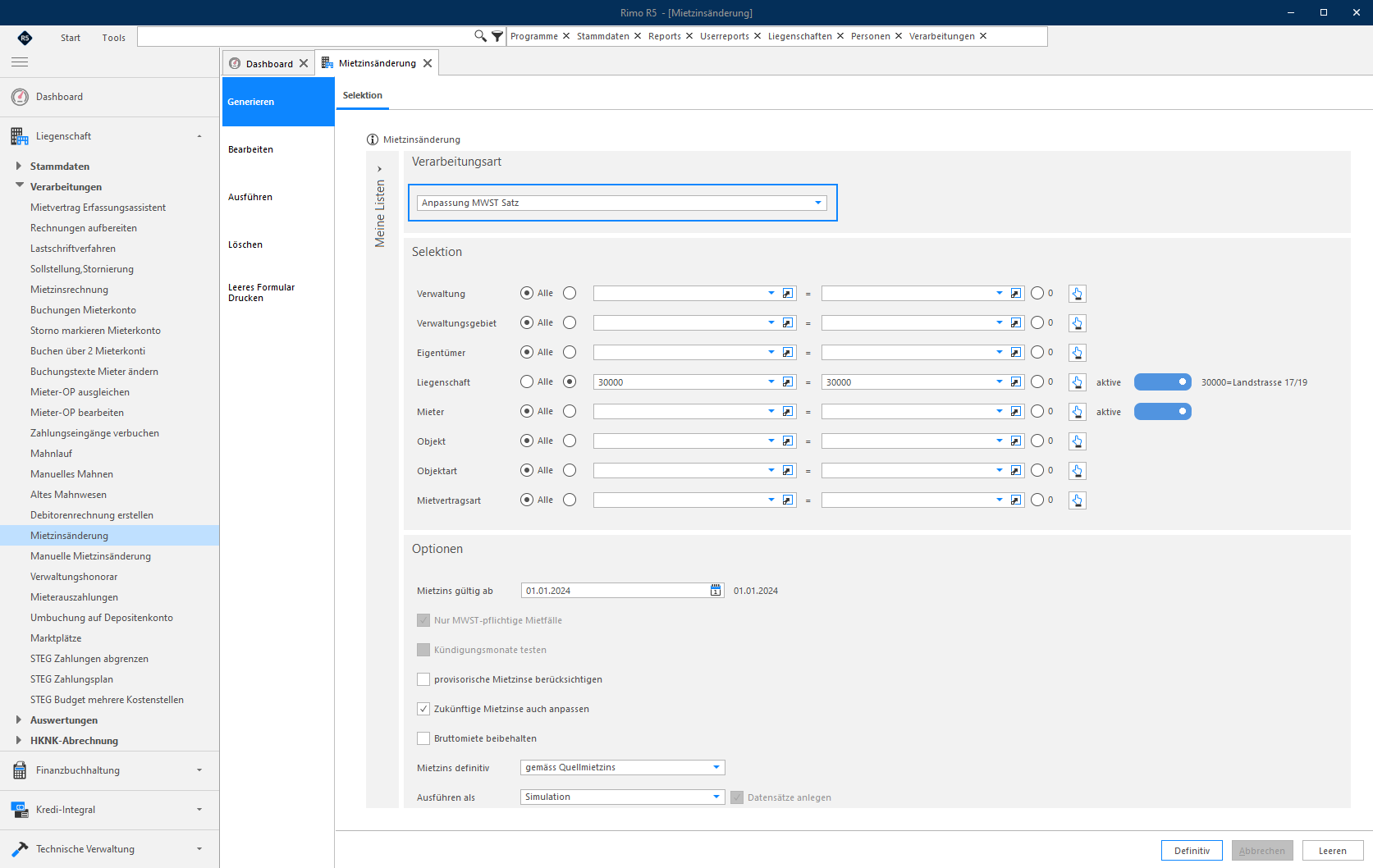Click the top search input field
The image size is (1373, 868).
point(305,36)
